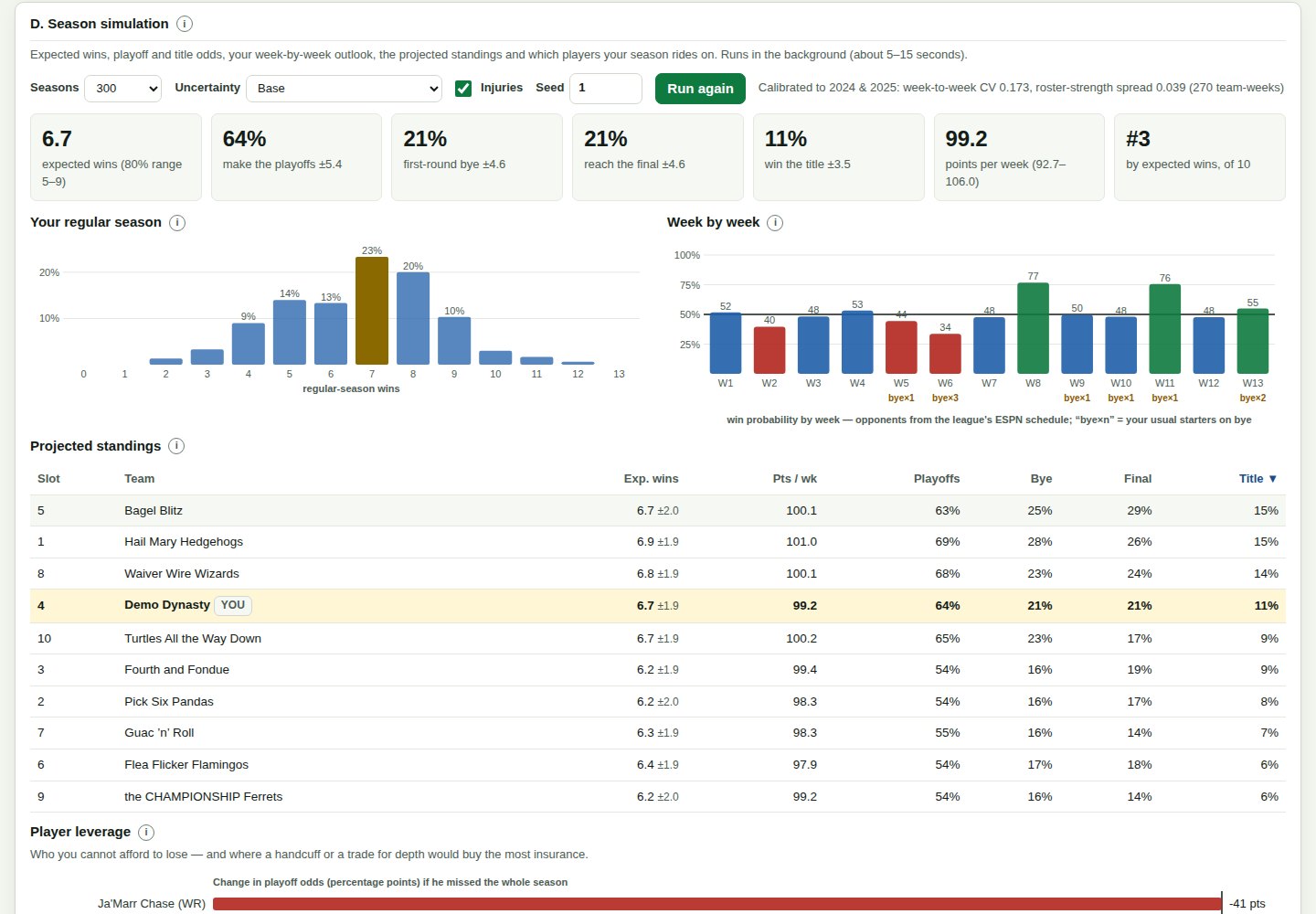Sort table by Pts / wk header
This screenshot has height=914, width=1316.
coord(795,479)
